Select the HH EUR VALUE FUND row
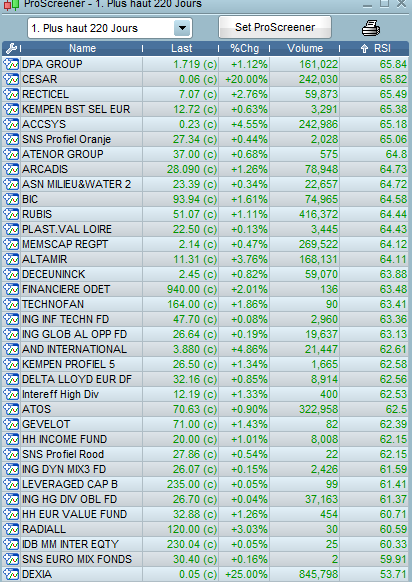The width and height of the screenshot is (412, 582). coord(205,514)
